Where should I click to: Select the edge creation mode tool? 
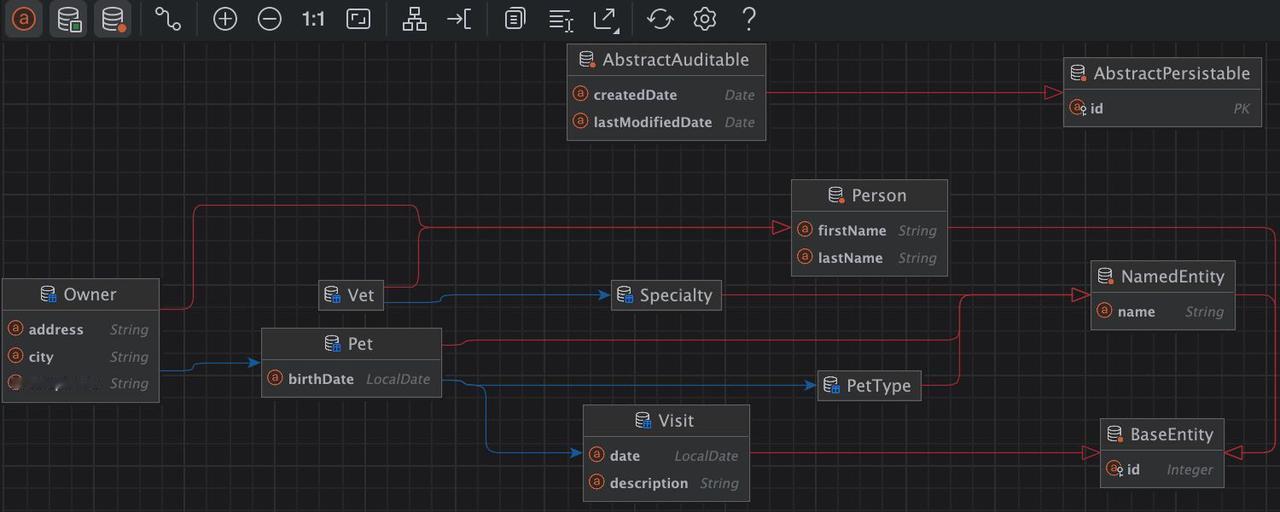pos(168,19)
